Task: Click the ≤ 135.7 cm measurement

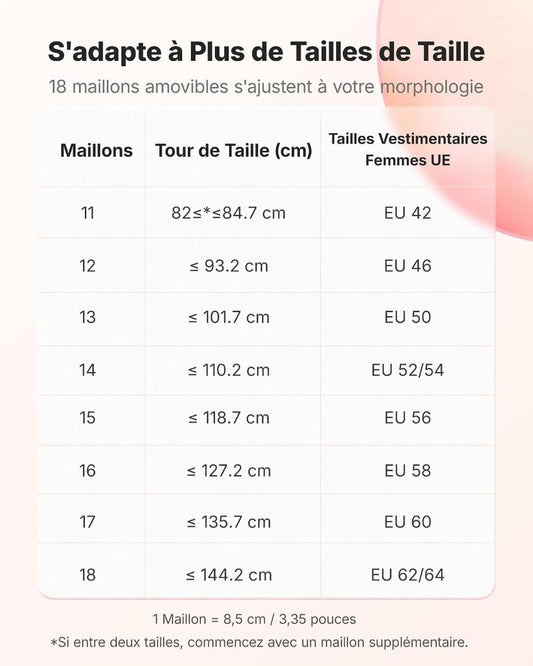Action: (x=228, y=522)
